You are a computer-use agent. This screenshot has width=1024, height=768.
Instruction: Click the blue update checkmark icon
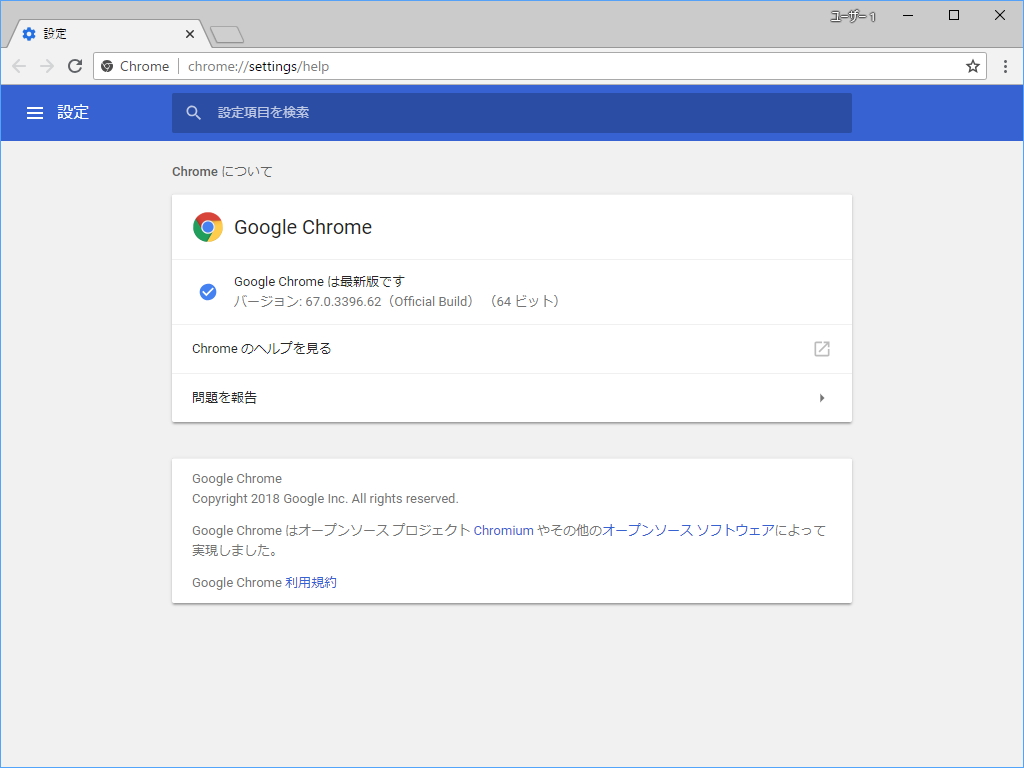coord(208,291)
